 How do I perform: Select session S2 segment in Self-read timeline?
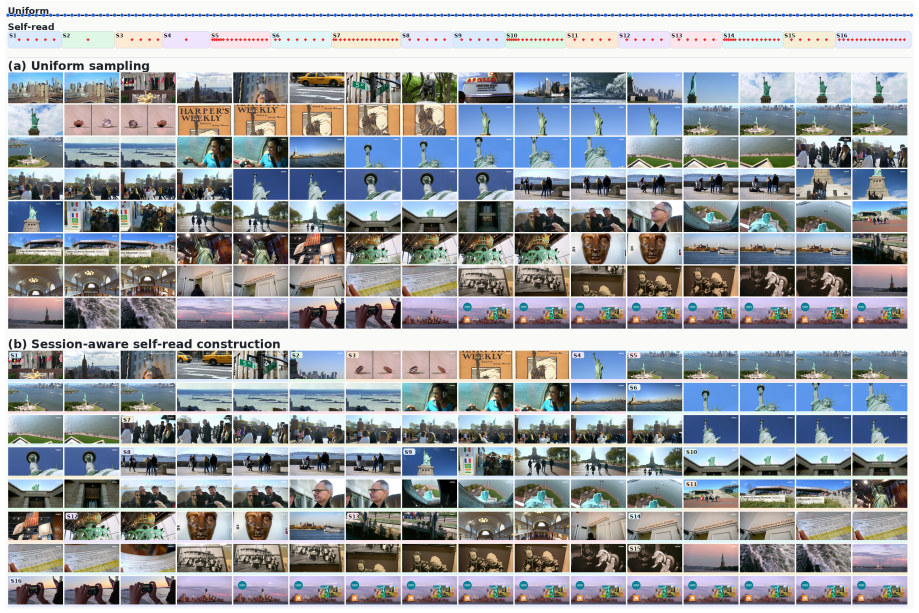pos(88,40)
